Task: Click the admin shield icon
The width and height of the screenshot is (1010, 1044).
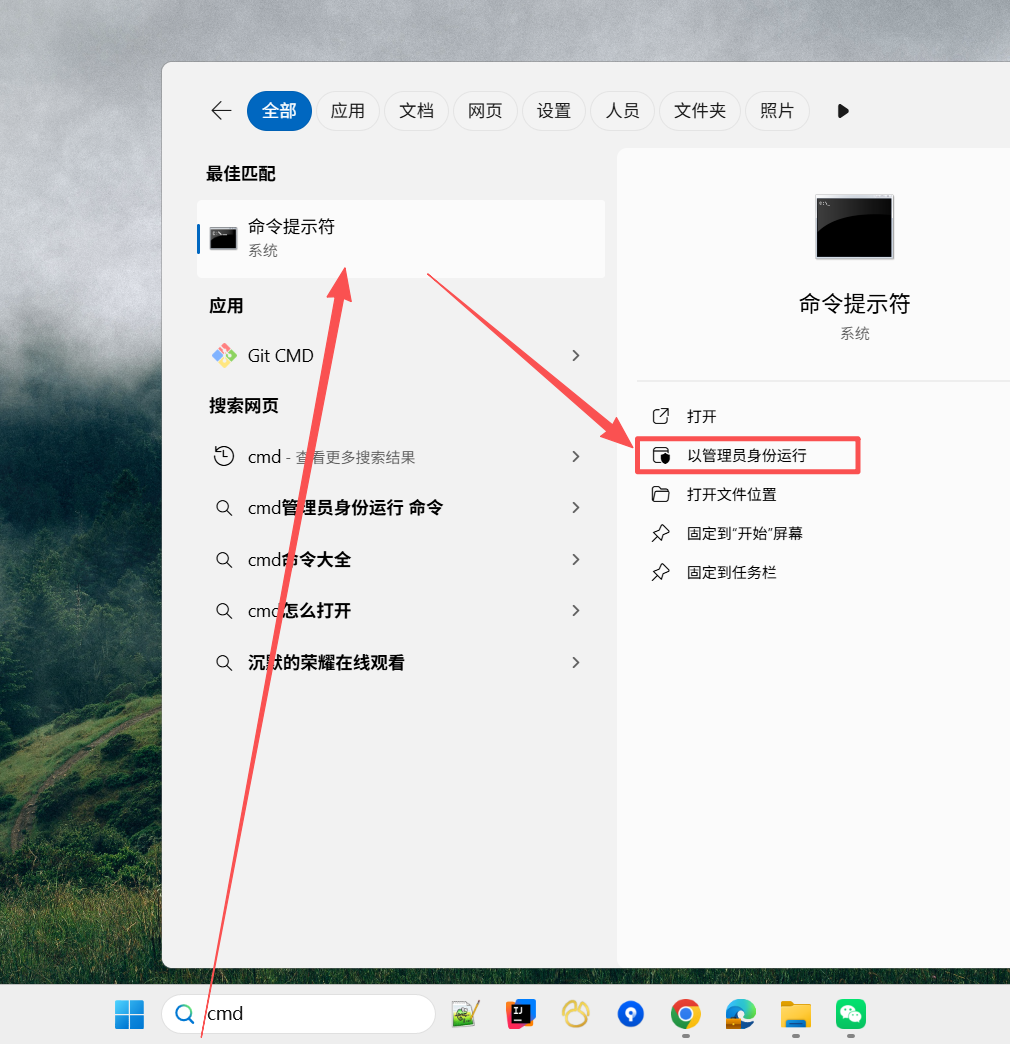Action: point(661,455)
